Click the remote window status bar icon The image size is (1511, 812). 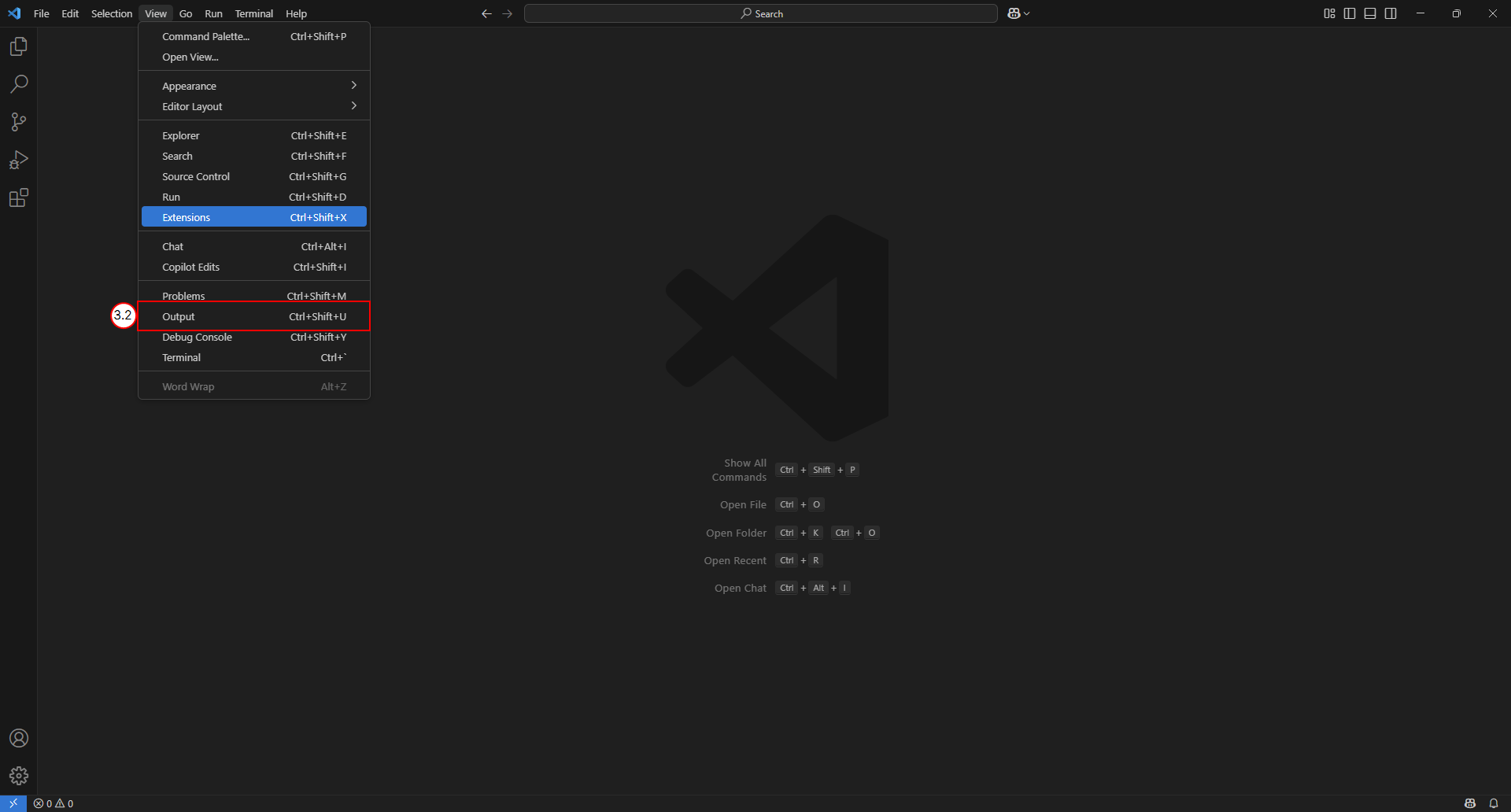(x=13, y=803)
